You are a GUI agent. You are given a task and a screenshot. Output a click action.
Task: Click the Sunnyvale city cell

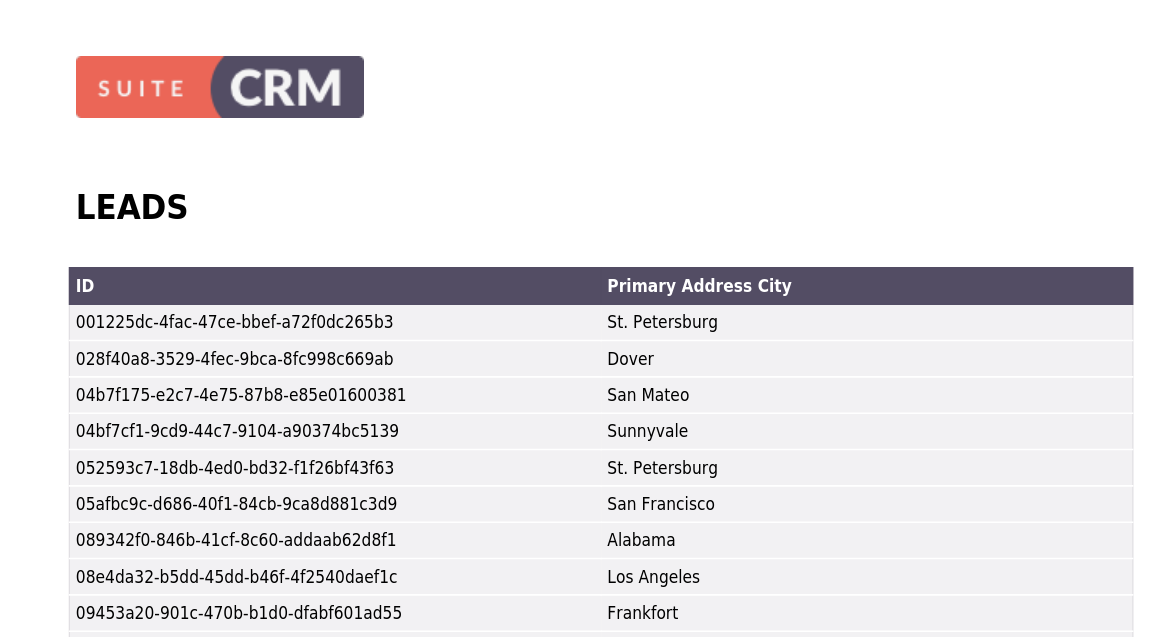pos(647,431)
